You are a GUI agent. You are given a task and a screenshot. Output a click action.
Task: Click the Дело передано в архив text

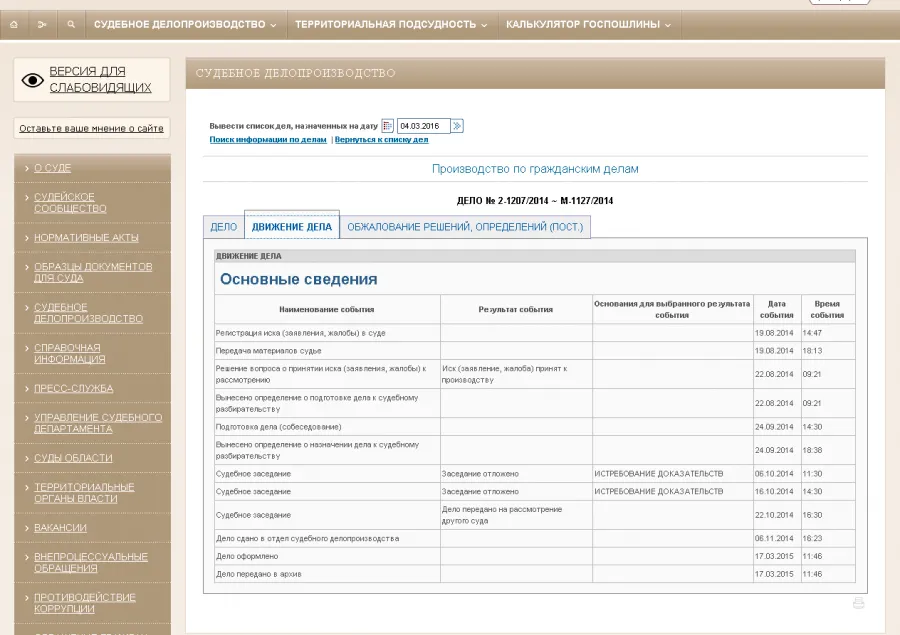tap(258, 574)
